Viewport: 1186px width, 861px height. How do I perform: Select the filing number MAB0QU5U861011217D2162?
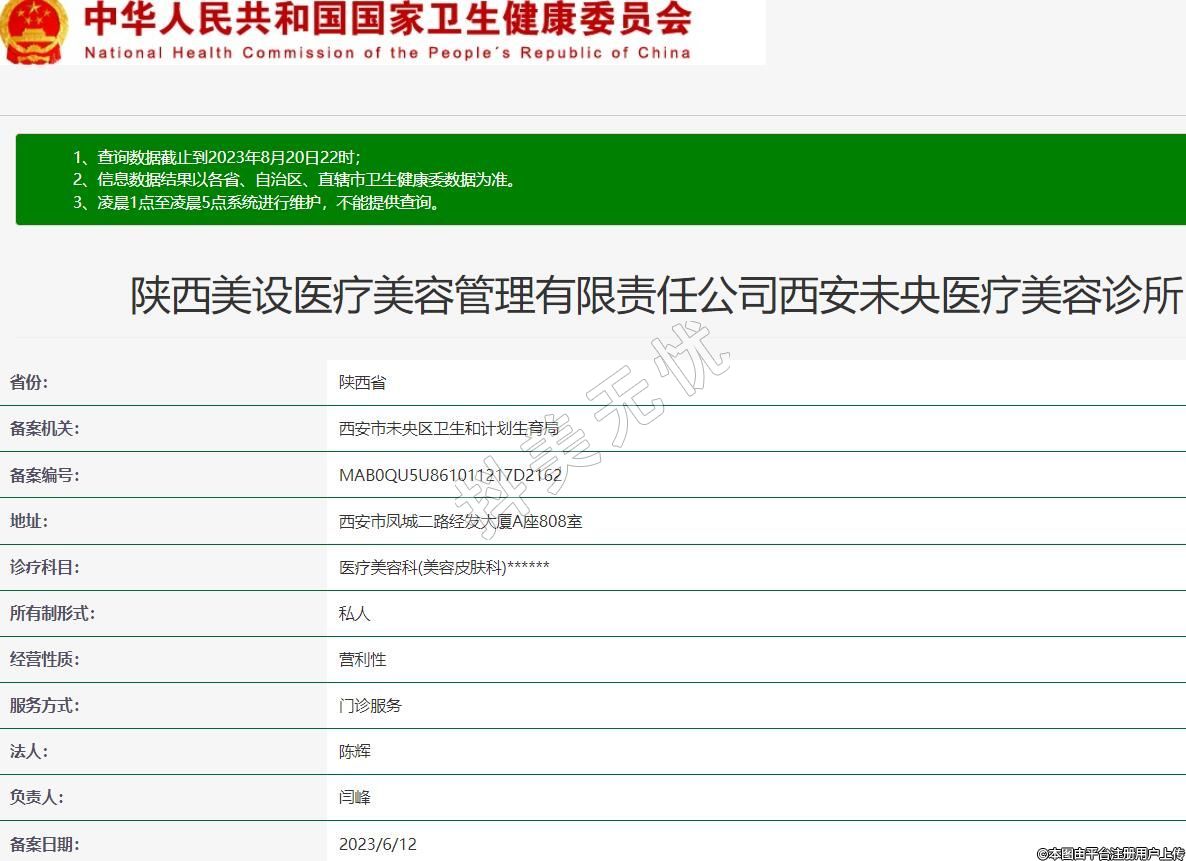(x=450, y=475)
